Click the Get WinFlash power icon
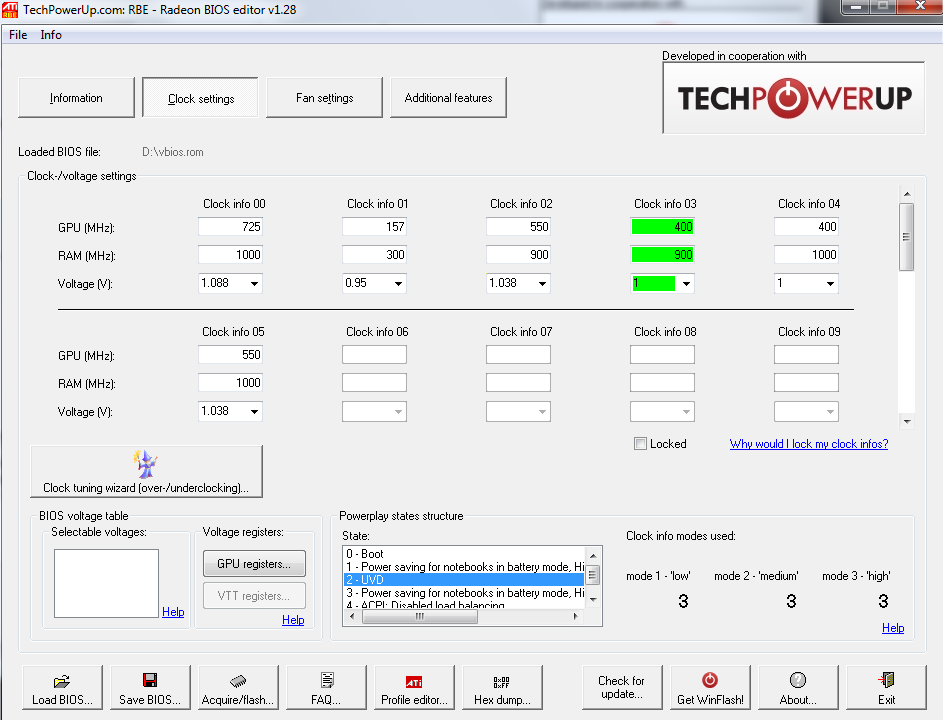This screenshot has height=720, width=943. tap(710, 680)
